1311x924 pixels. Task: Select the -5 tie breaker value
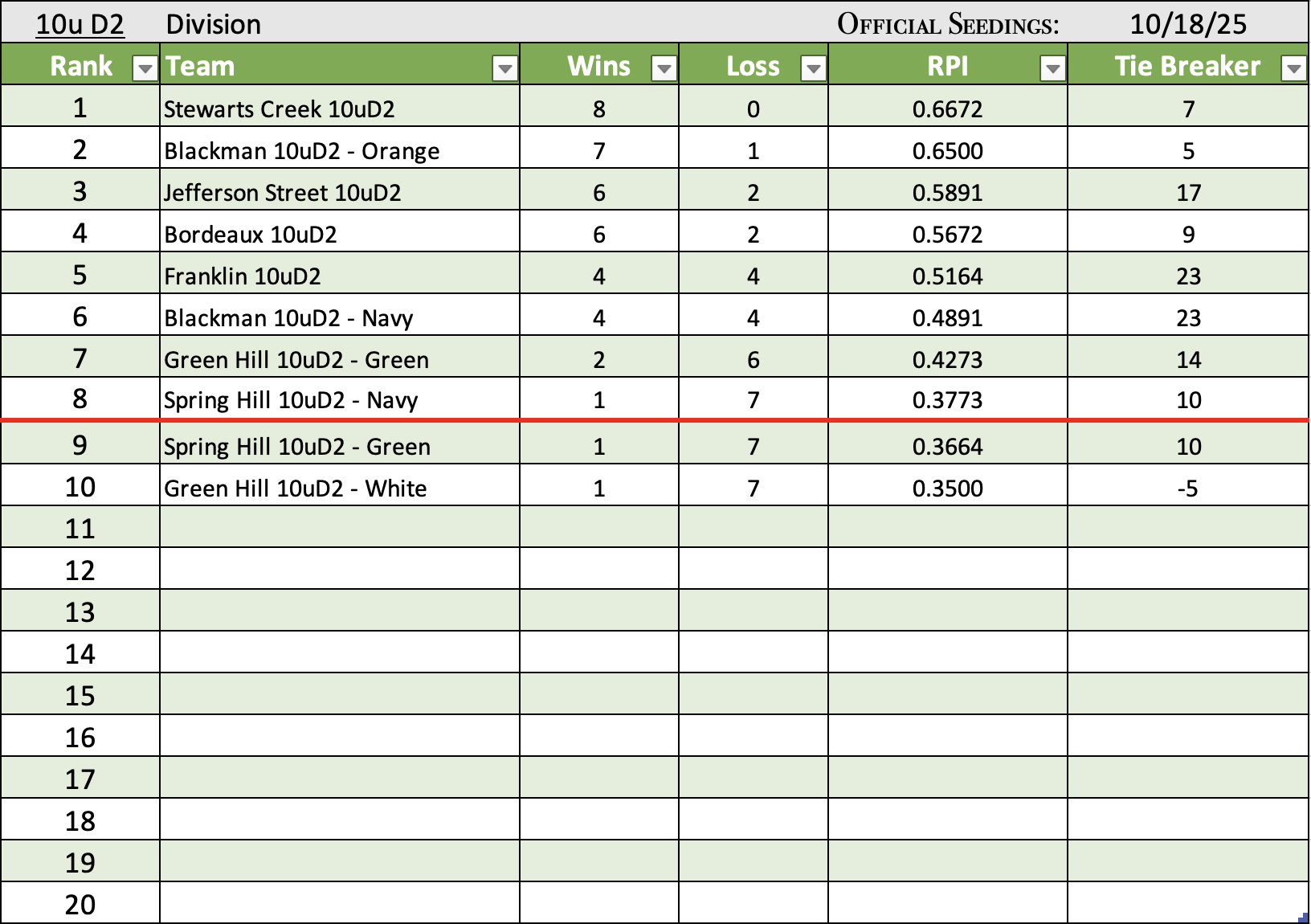(1187, 489)
